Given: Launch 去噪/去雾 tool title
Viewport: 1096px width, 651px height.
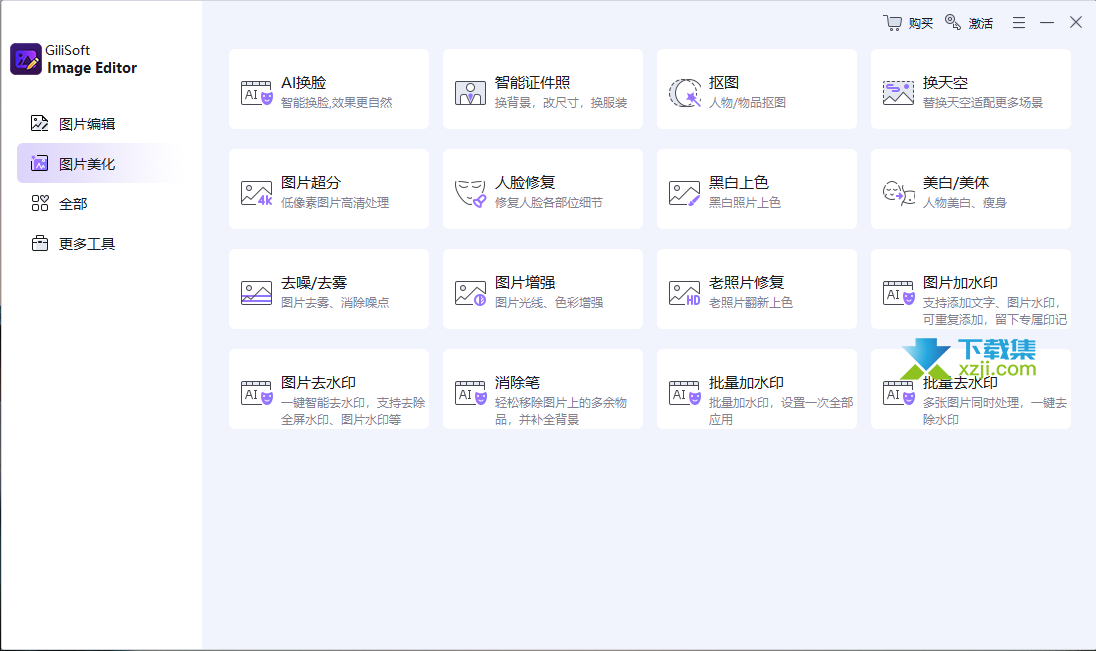Looking at the screenshot, I should coord(314,282).
